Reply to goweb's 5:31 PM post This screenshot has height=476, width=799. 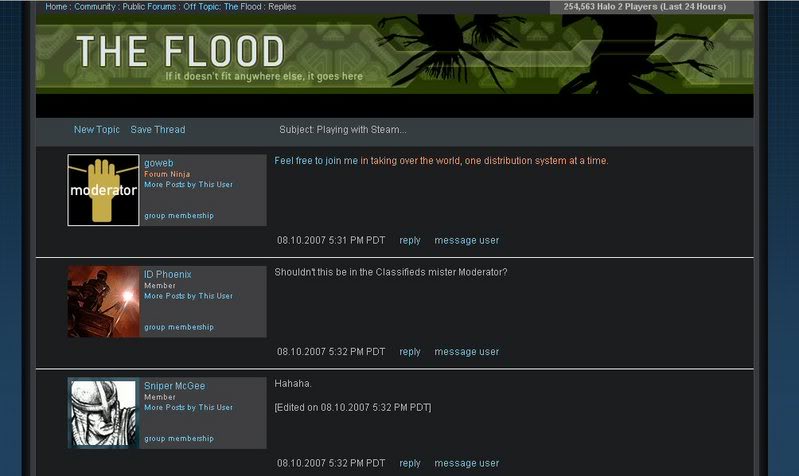410,240
